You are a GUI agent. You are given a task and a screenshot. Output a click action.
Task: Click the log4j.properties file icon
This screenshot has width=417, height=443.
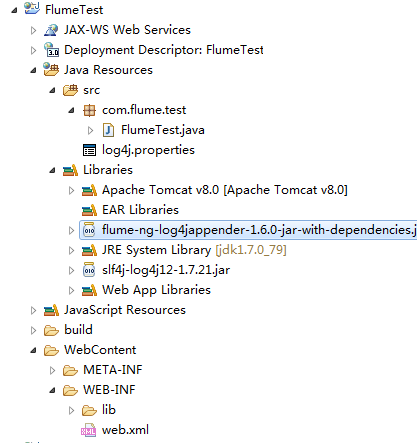click(x=89, y=150)
